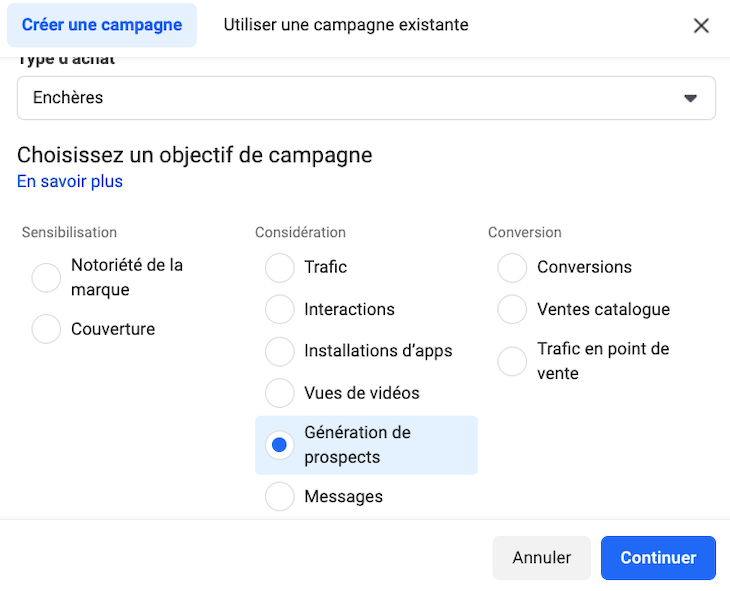Screen dimensions: 730x591
Task: Select the Messages objective
Action: tap(280, 496)
